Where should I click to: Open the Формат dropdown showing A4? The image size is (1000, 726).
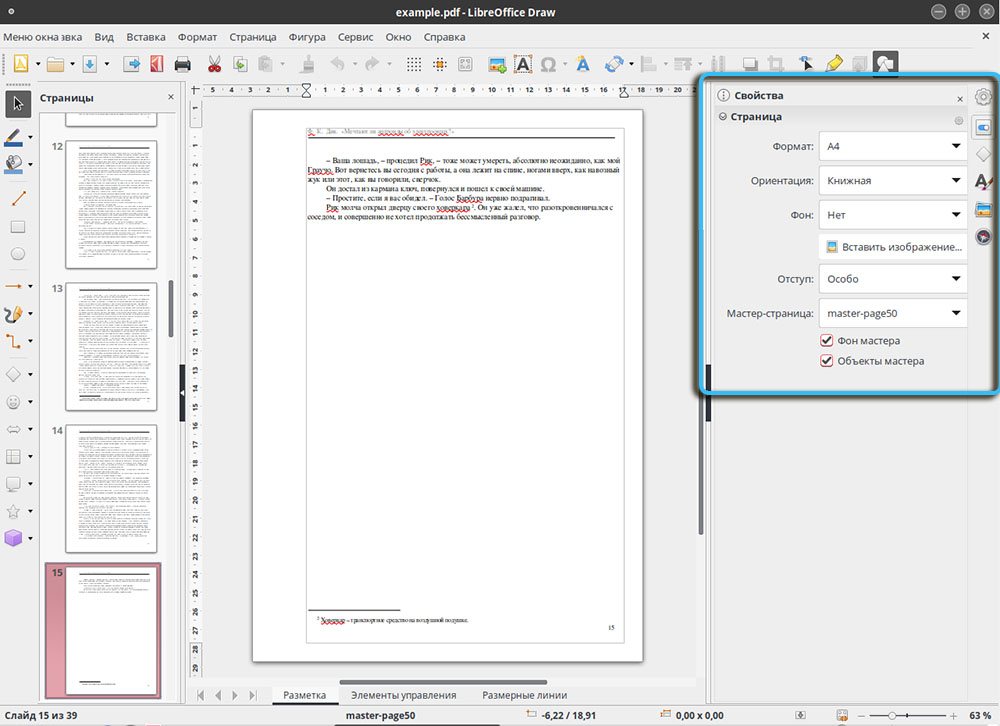[892, 147]
